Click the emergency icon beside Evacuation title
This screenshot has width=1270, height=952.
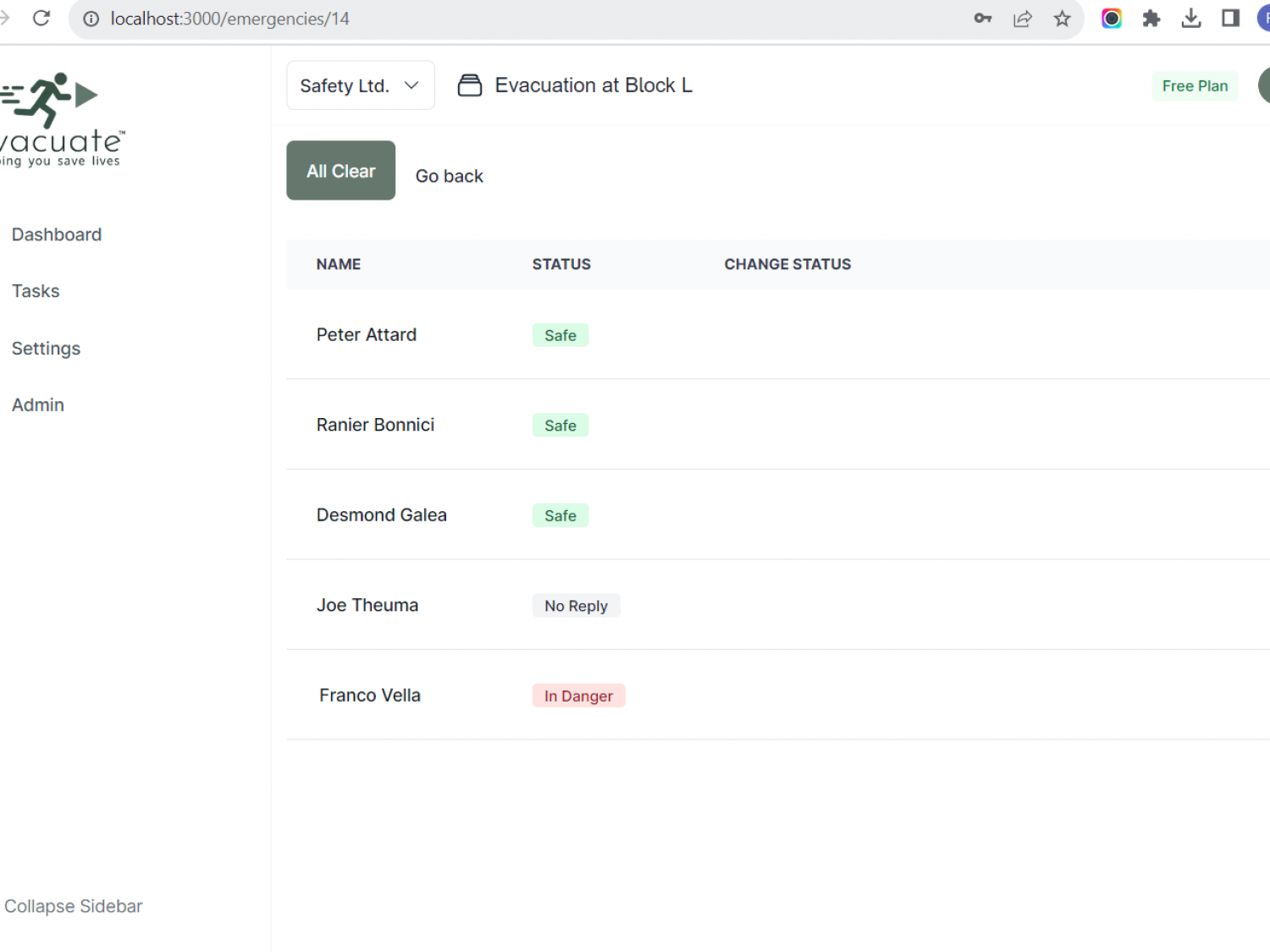click(x=470, y=85)
